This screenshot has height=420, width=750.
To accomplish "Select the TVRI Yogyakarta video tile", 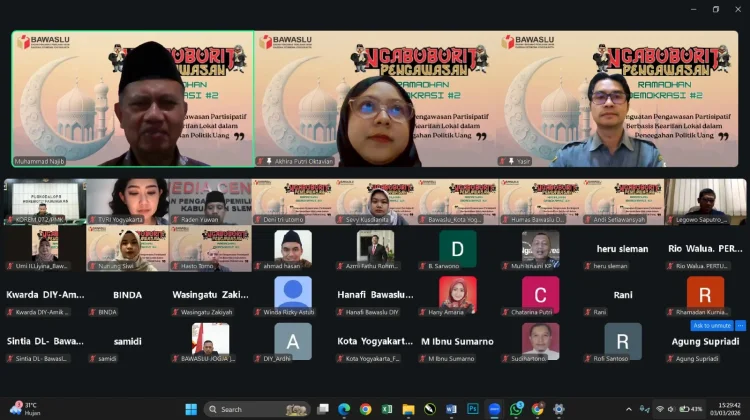I will 128,202.
